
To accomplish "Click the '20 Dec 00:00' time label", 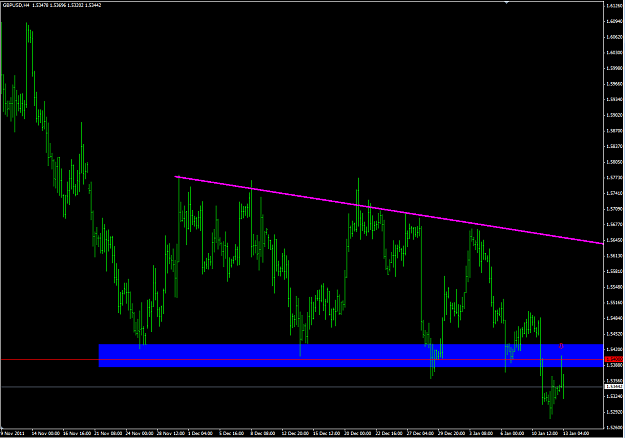I will (358, 433).
